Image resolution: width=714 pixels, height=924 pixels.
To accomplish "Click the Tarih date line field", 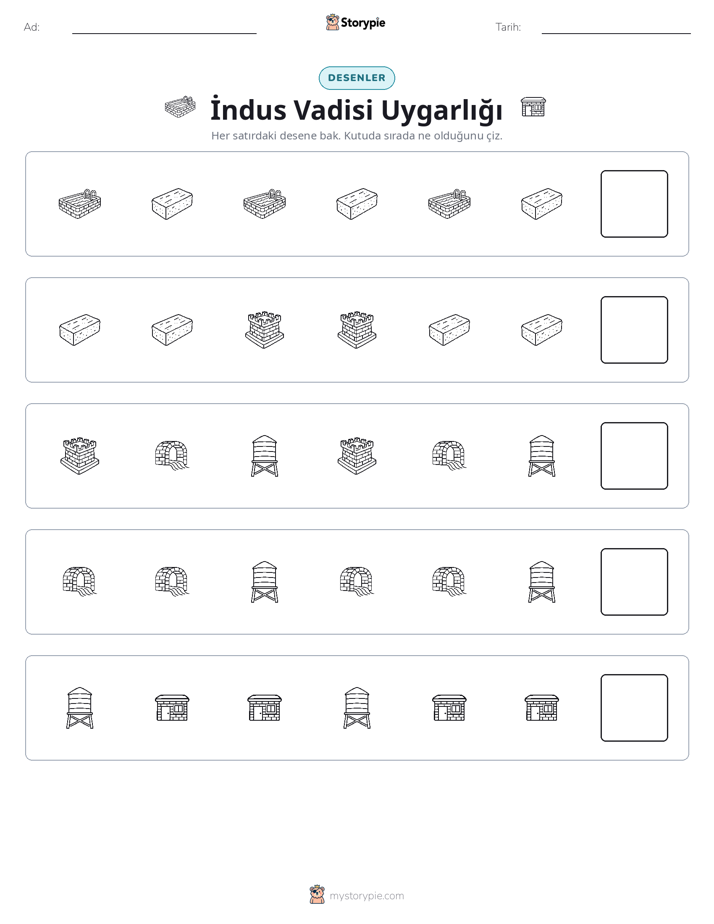I will [x=616, y=28].
